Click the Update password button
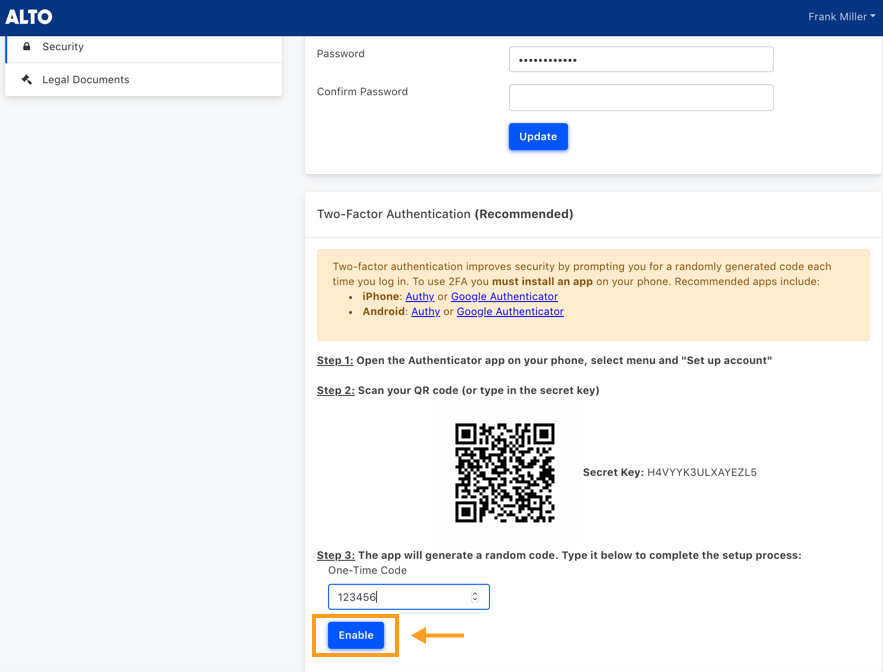The height and width of the screenshot is (672, 883). click(x=538, y=136)
